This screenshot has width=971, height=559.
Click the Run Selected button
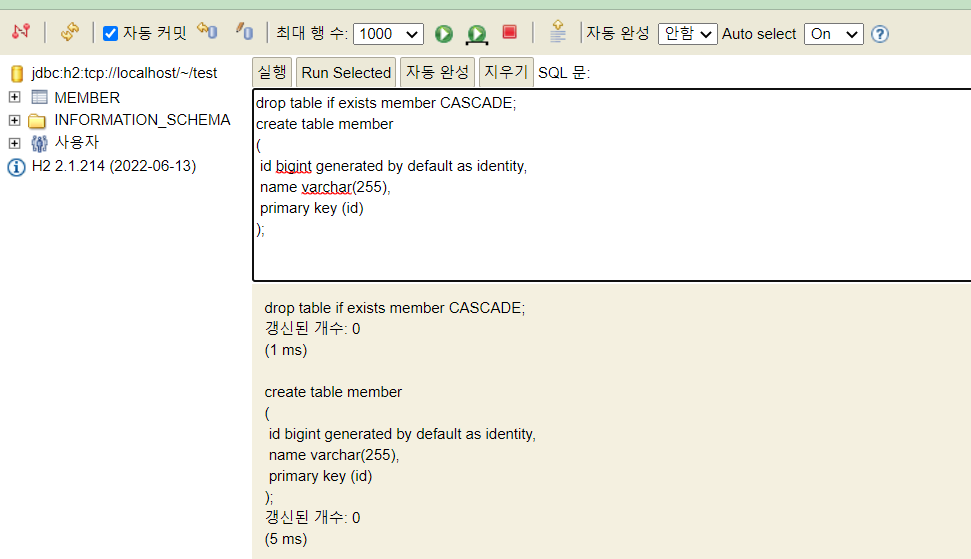pos(346,72)
